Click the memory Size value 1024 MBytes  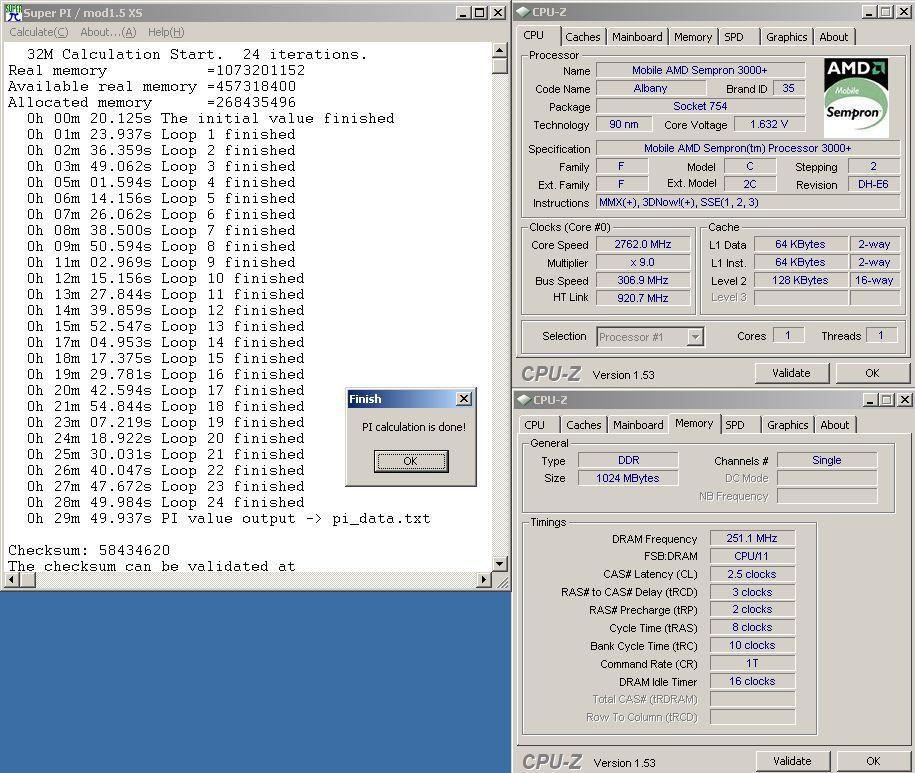click(x=628, y=478)
